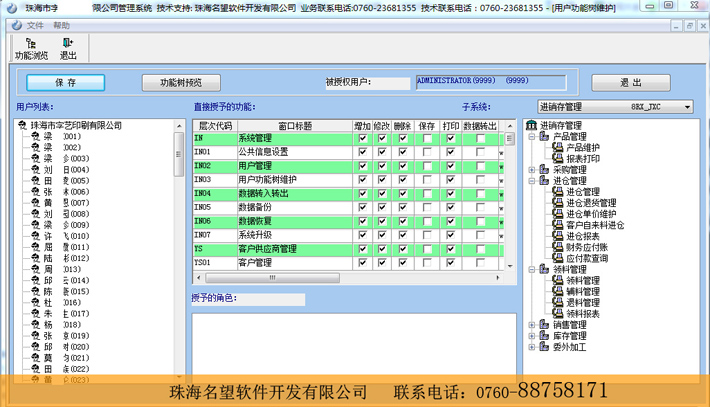
Task: Select the company root icon in user list
Action: (22, 125)
